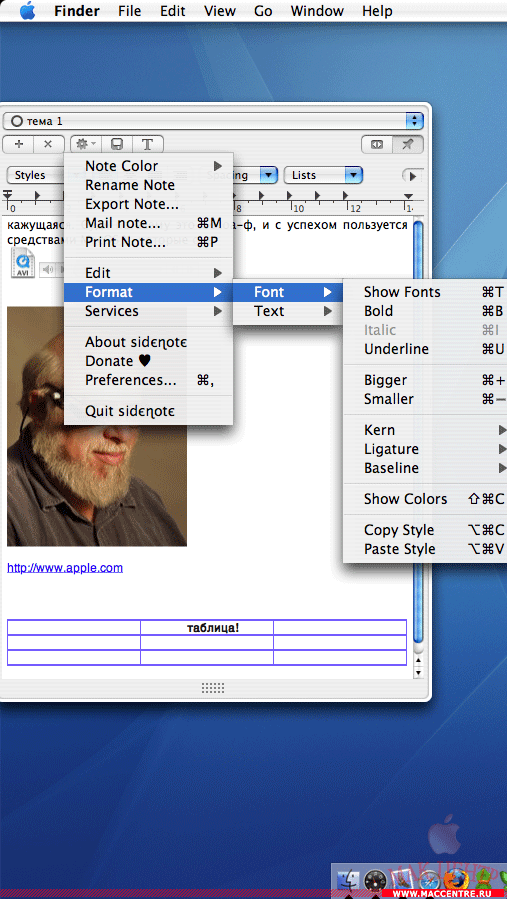The image size is (507, 899).
Task: Apply Bold from the Font menu
Action: click(x=425, y=311)
